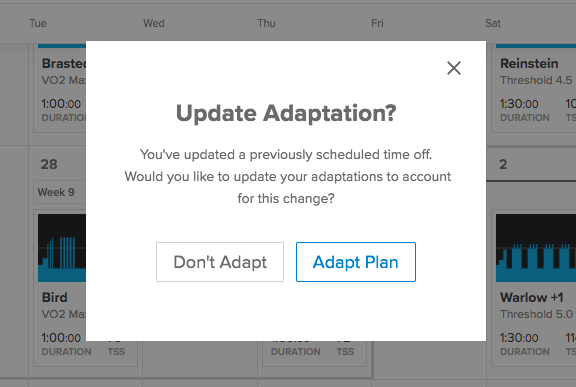Click calendar day 28
This screenshot has height=387, width=576.
point(49,164)
